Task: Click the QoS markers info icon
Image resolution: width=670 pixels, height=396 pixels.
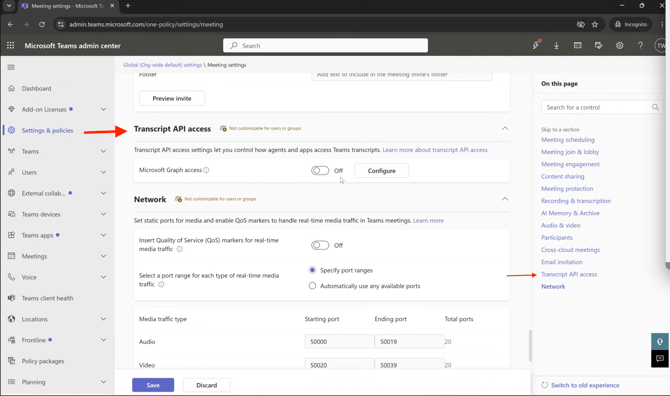Action: 179,249
